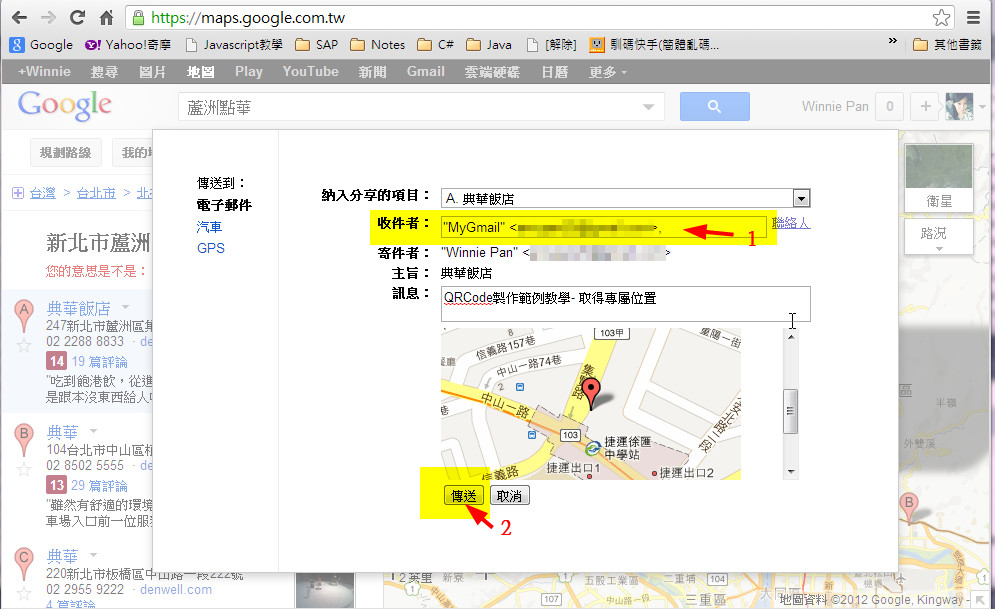Click the browser forward arrow
This screenshot has height=609, width=995.
click(x=48, y=17)
